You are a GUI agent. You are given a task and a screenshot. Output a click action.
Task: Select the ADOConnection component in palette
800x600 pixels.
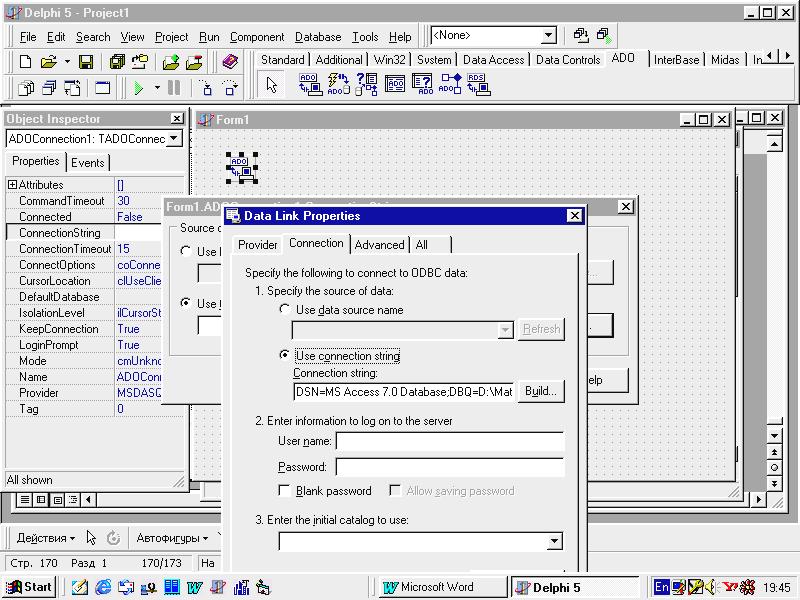(310, 84)
